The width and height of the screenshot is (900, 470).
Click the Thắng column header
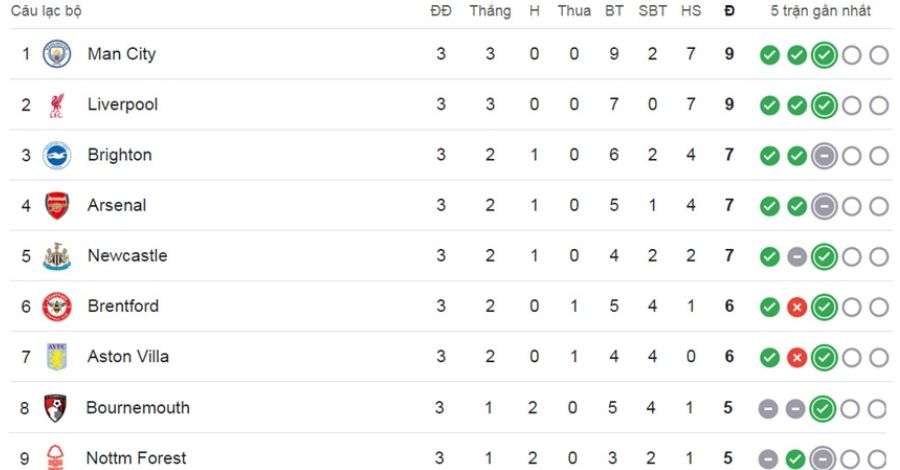tap(490, 11)
